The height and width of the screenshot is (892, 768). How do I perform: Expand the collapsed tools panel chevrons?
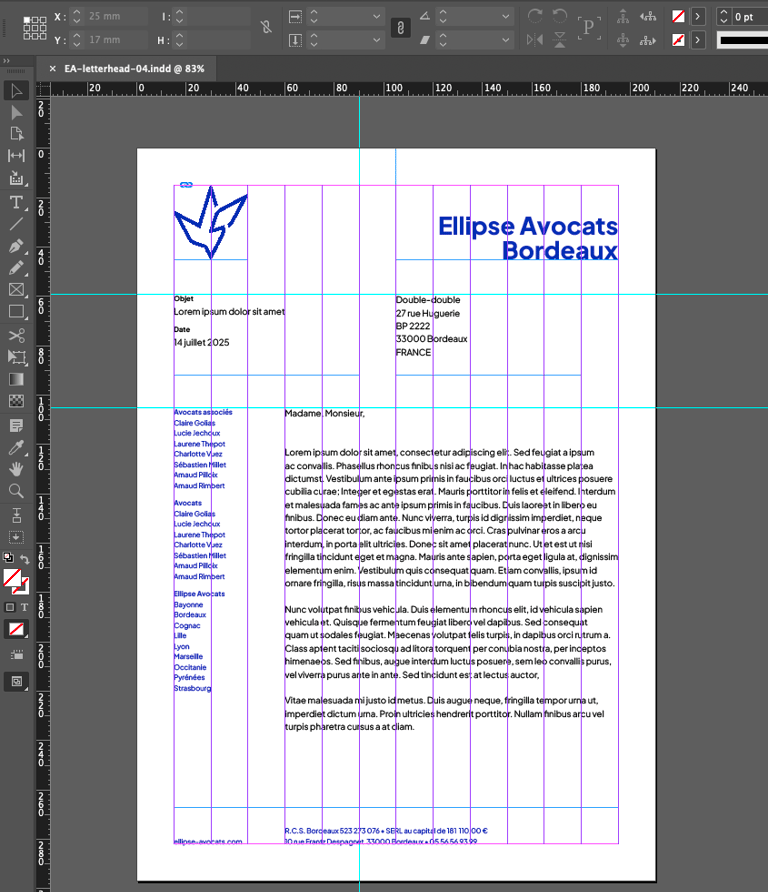pyautogui.click(x=6, y=60)
